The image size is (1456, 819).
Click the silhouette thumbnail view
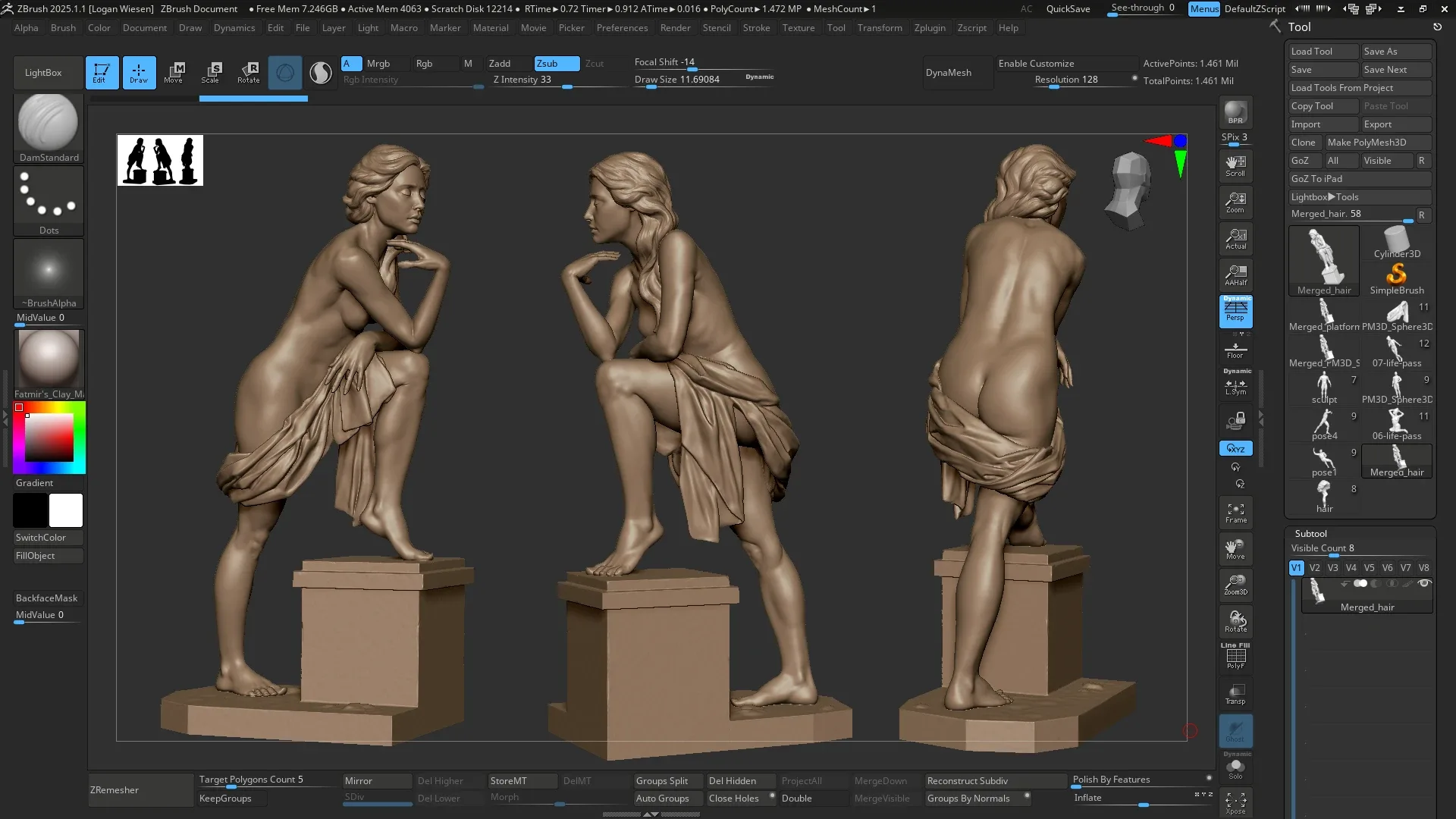(160, 161)
